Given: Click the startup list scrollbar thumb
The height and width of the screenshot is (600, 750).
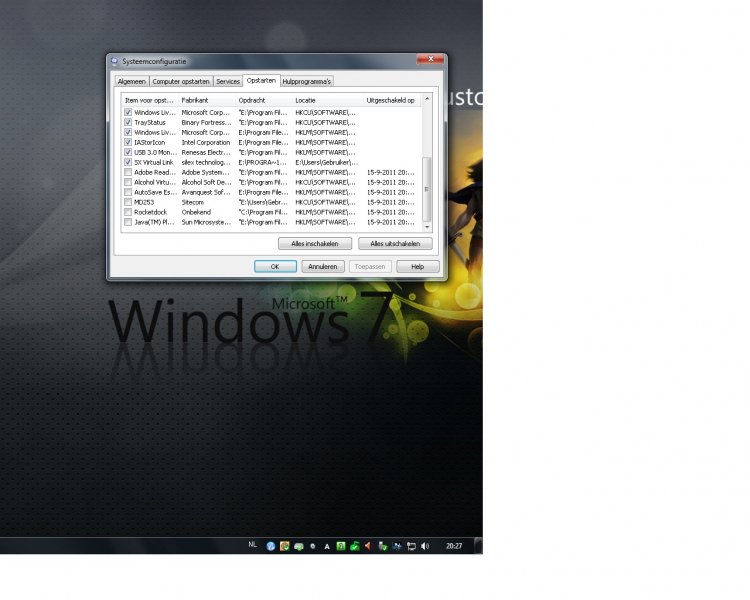Looking at the screenshot, I should coord(427,189).
